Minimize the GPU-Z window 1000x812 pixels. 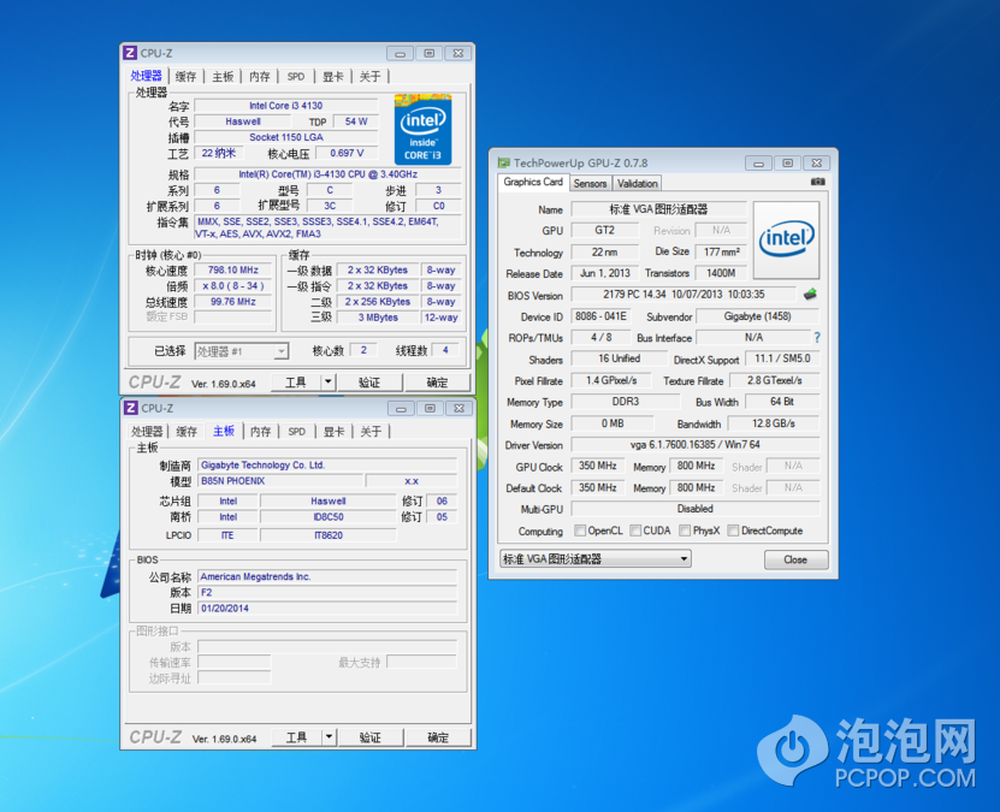click(758, 163)
